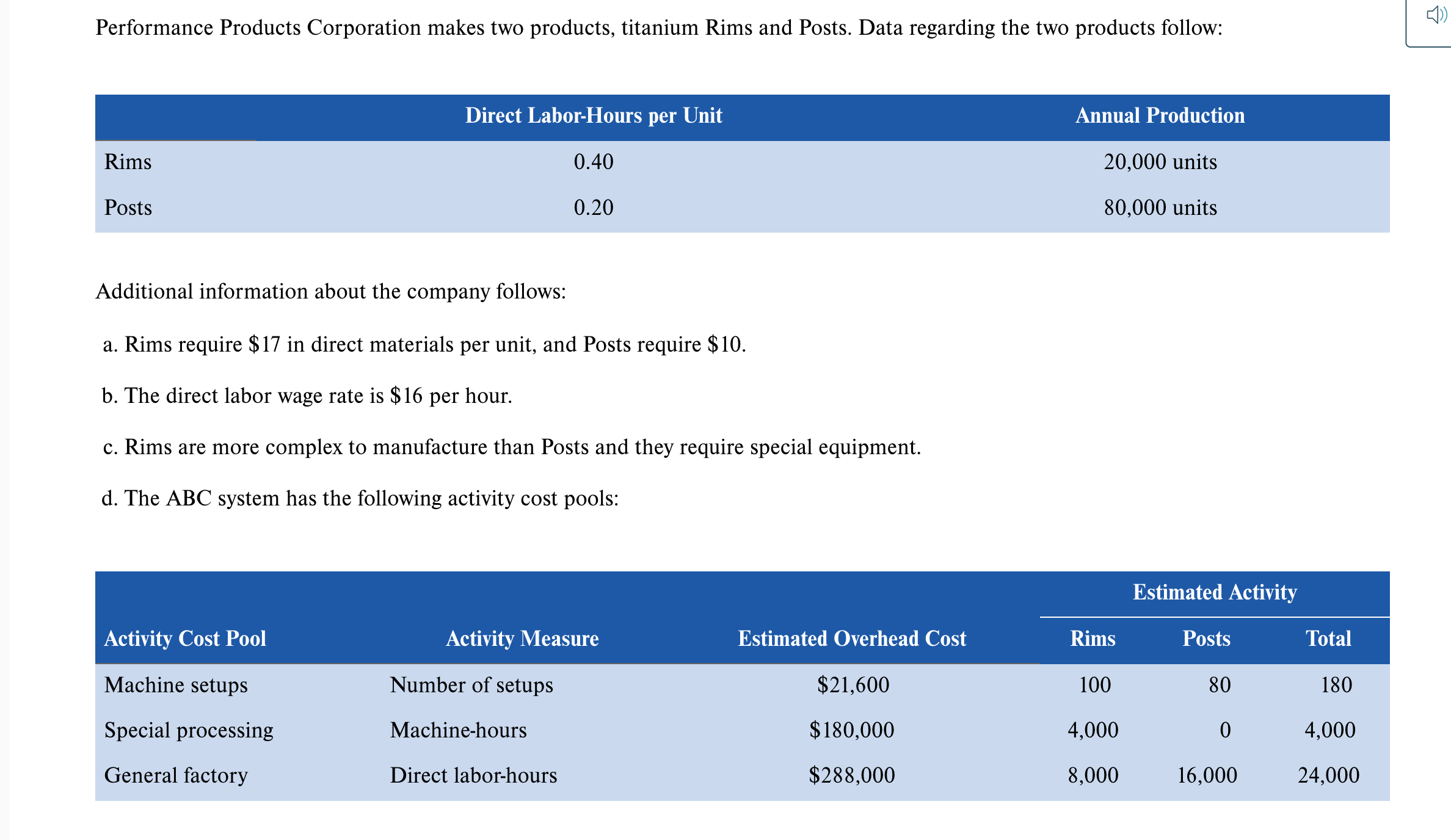Image resolution: width=1451 pixels, height=840 pixels.
Task: Click the 'Posts' header under Estimated Activity
Action: click(1206, 639)
